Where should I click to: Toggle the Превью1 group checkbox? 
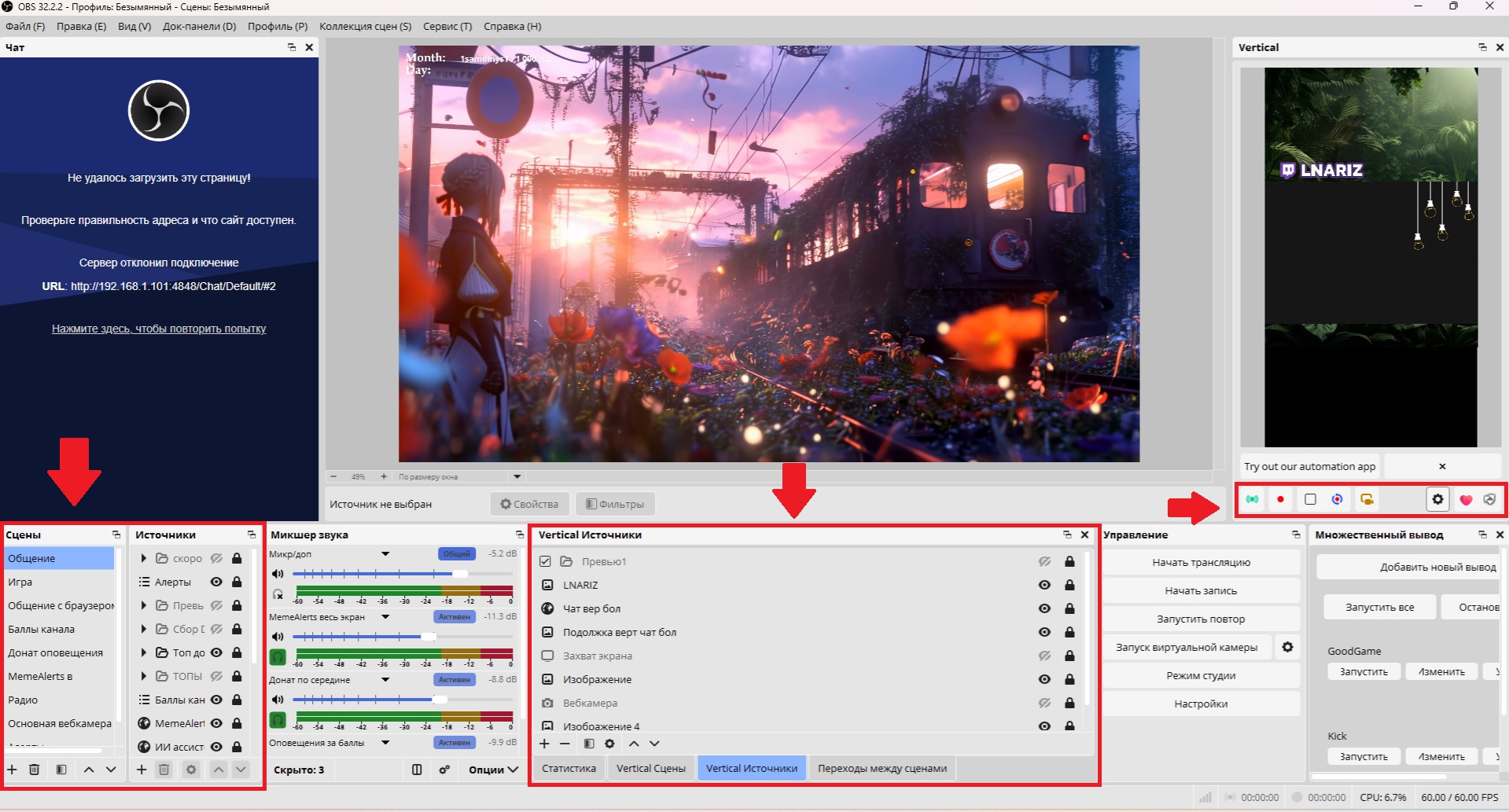coord(546,561)
